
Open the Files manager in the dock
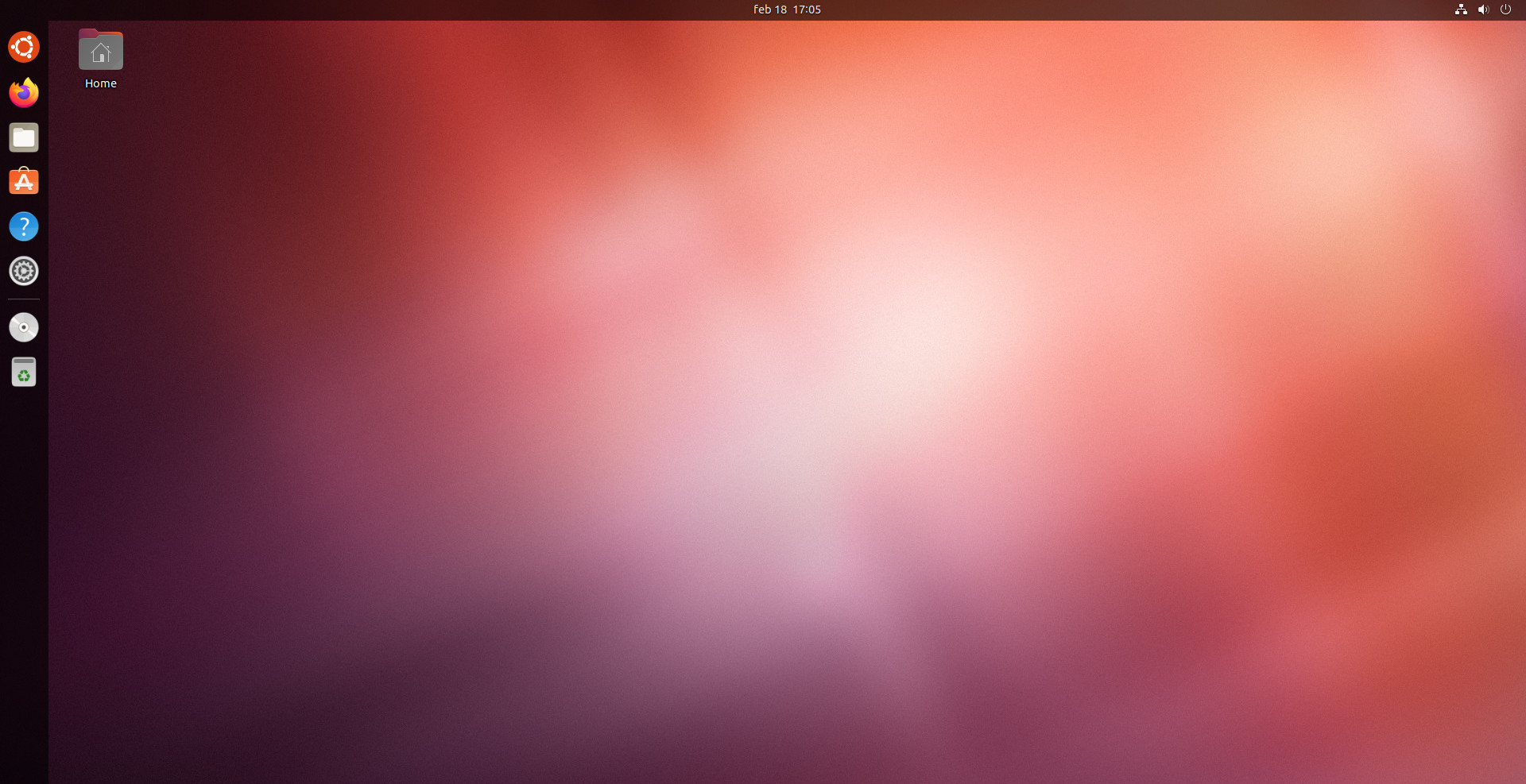tap(24, 137)
